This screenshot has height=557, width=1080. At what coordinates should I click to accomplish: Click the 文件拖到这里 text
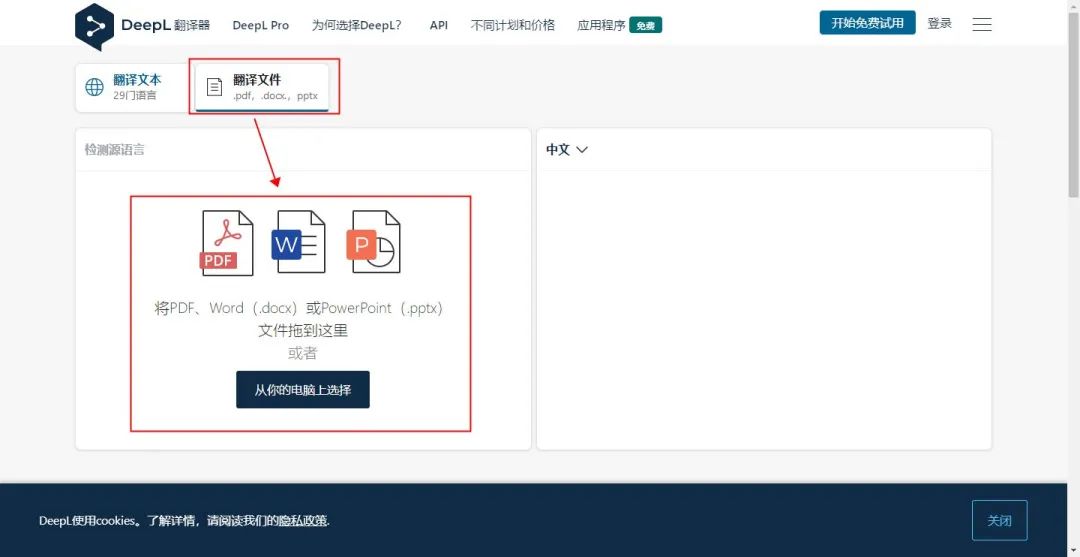(x=303, y=330)
